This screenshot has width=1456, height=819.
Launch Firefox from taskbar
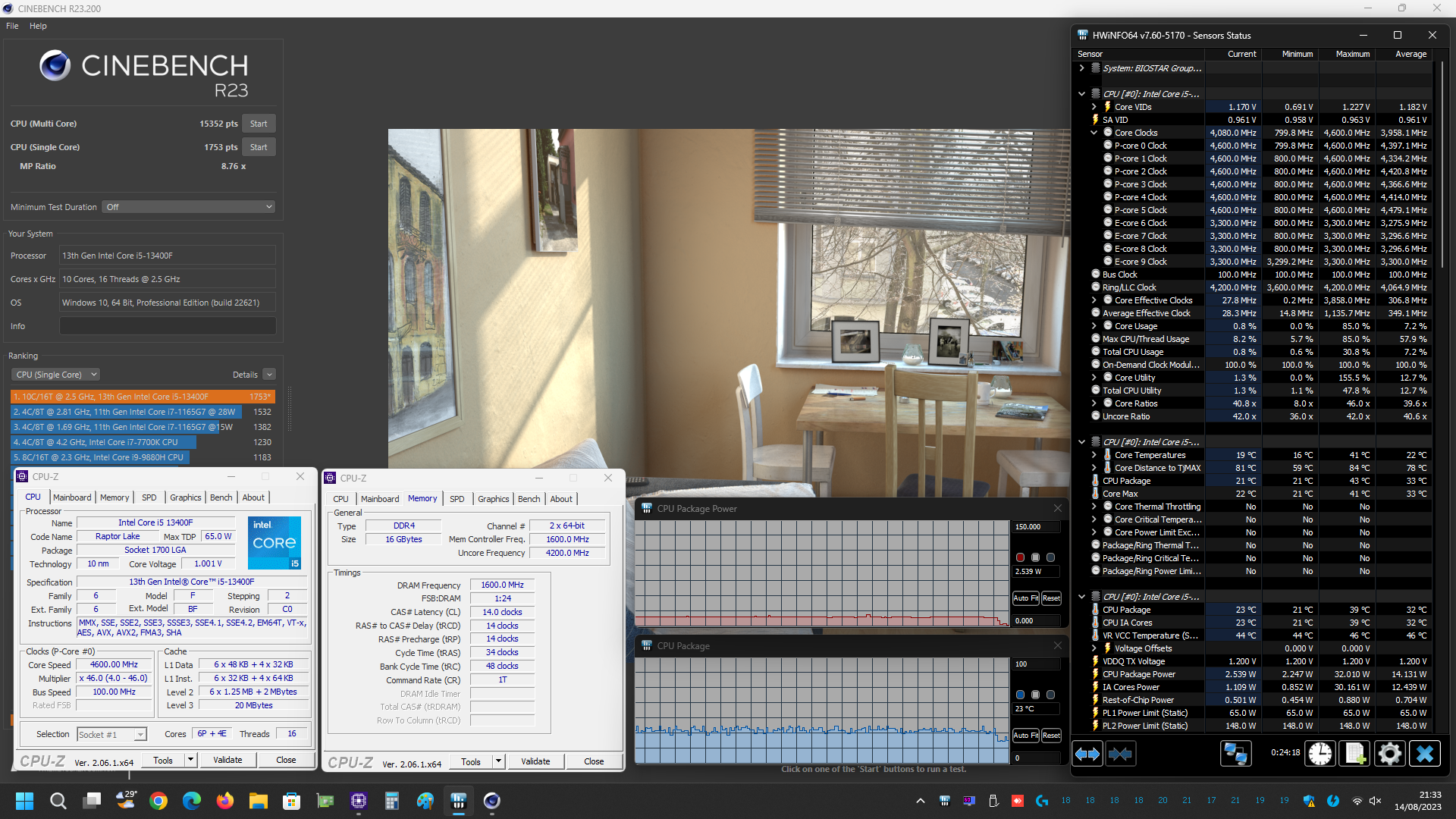[225, 801]
